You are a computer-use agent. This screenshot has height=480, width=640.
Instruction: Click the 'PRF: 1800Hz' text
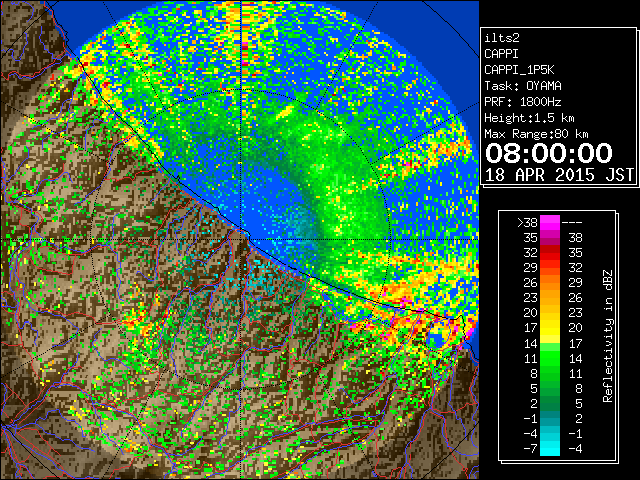(x=523, y=102)
